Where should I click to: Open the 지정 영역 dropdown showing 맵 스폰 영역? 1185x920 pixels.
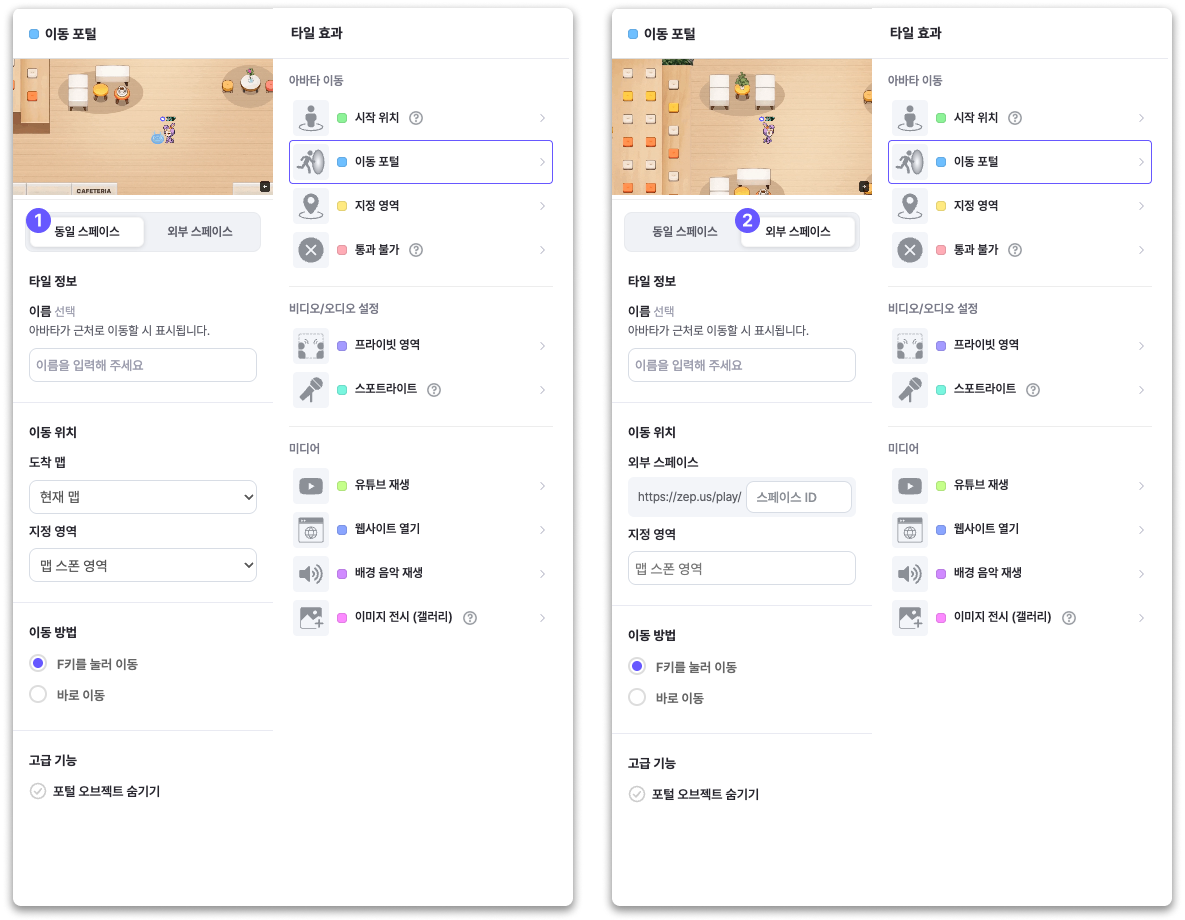click(x=143, y=565)
